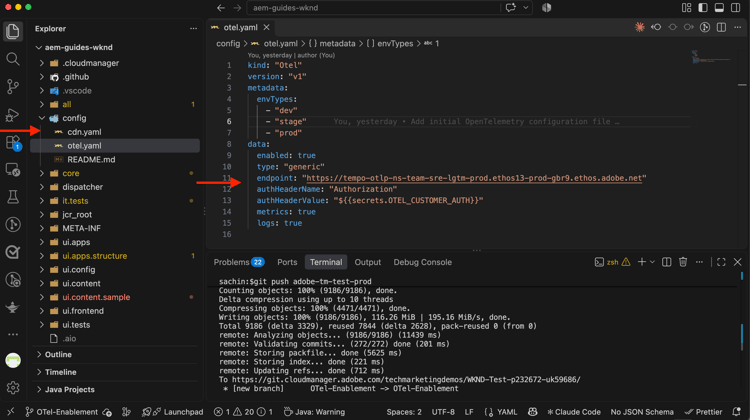Kill terminal with the trash icon
Screen dimensions: 750x420
click(683, 262)
